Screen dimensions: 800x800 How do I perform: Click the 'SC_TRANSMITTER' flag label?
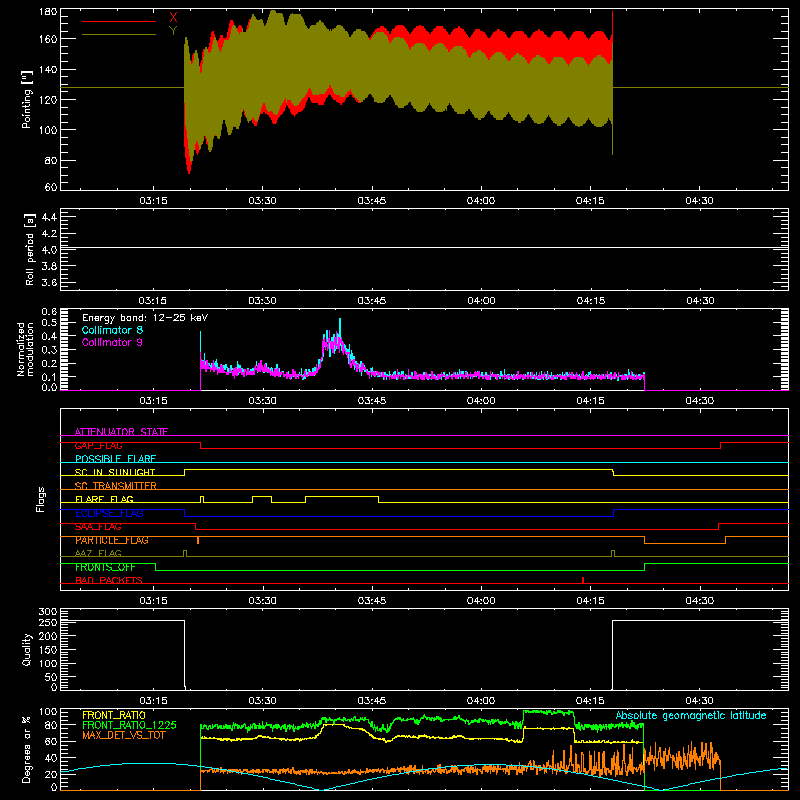[x=116, y=486]
